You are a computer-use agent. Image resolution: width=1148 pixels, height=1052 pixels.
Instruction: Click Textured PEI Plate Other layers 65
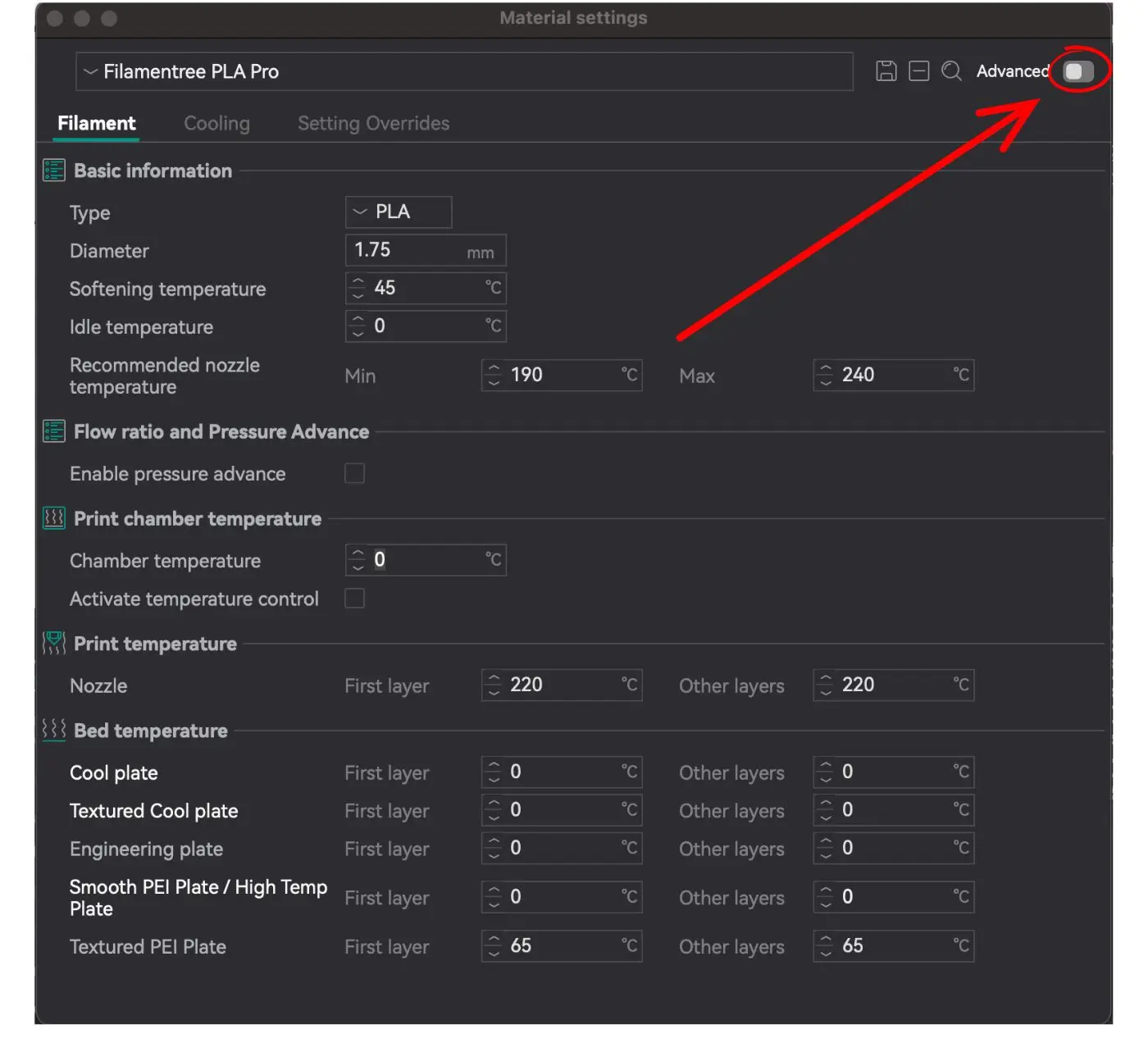pyautogui.click(x=894, y=945)
